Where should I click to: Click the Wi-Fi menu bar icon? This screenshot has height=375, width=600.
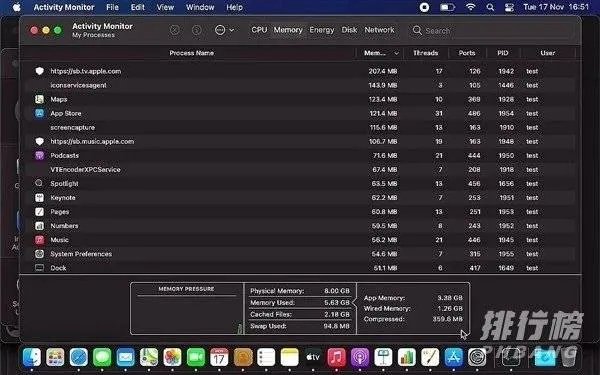pos(471,7)
